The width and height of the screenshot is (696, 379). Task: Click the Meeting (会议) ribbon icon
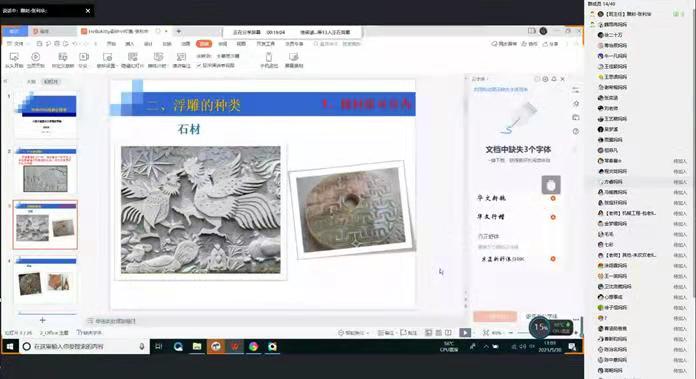coord(83,60)
